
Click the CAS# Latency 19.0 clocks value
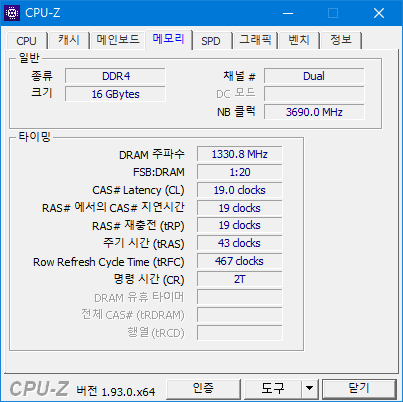coord(239,190)
